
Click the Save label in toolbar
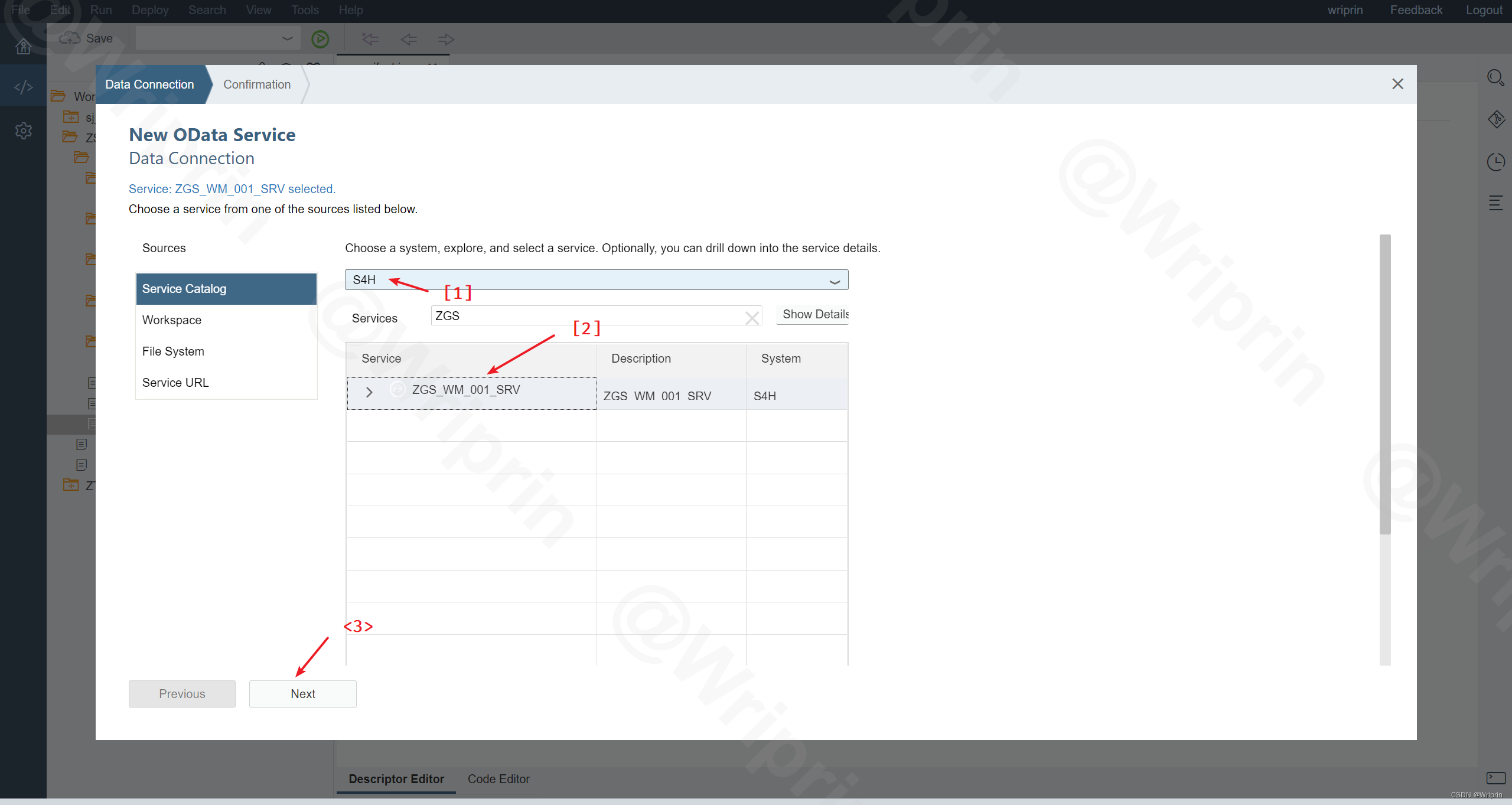[99, 38]
